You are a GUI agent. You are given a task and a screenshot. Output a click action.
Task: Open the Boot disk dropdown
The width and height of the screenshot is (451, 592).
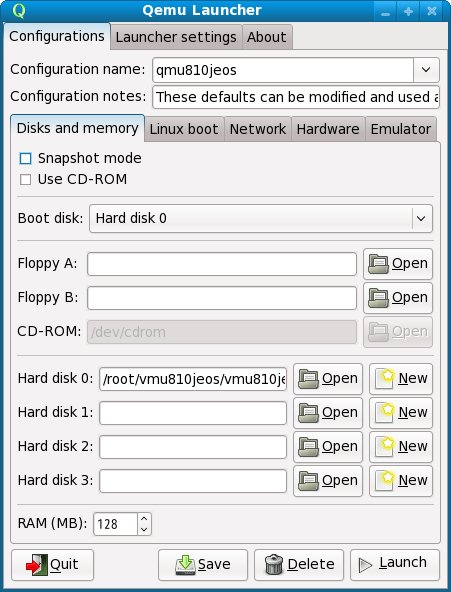coord(261,219)
